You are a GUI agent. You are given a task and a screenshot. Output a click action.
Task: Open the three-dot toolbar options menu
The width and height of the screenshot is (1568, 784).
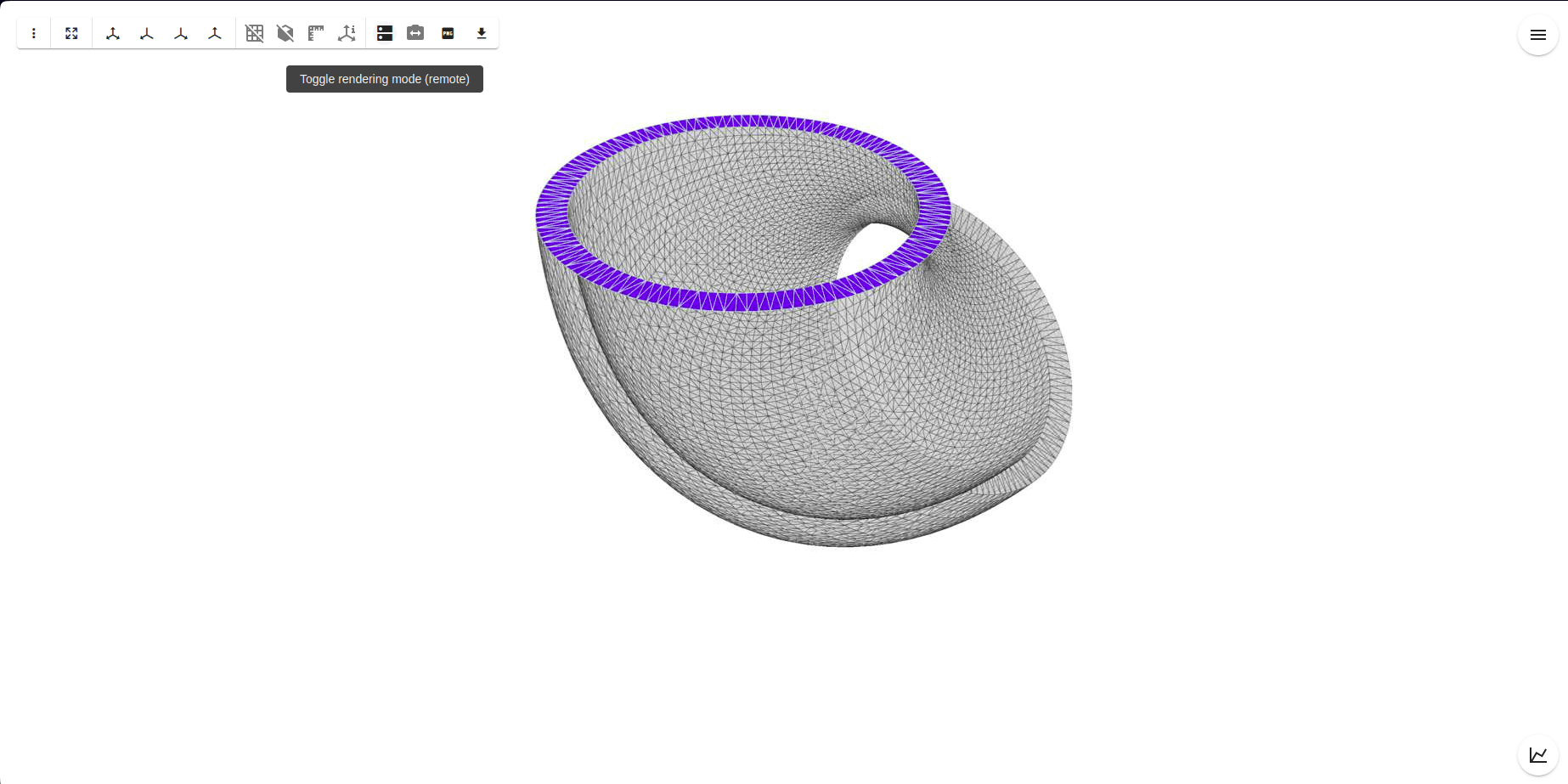(x=34, y=33)
